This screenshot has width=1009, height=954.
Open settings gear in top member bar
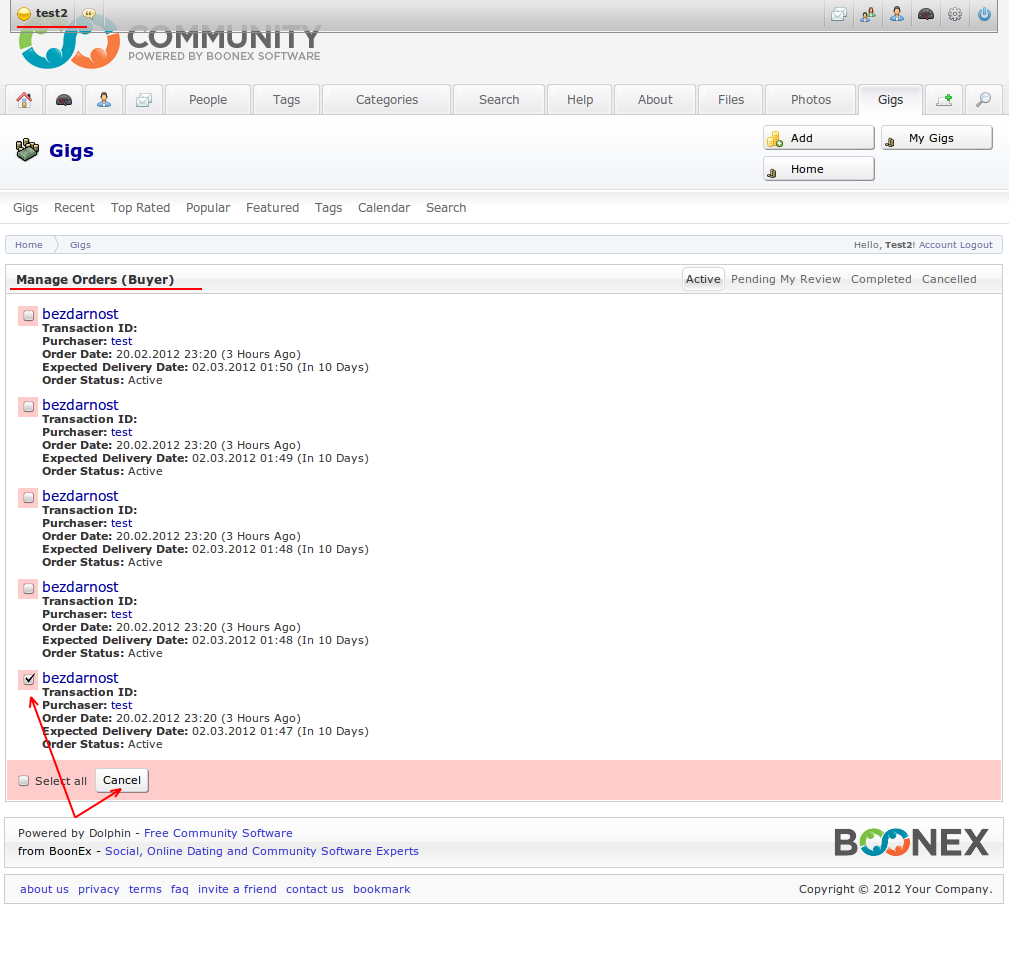click(955, 14)
